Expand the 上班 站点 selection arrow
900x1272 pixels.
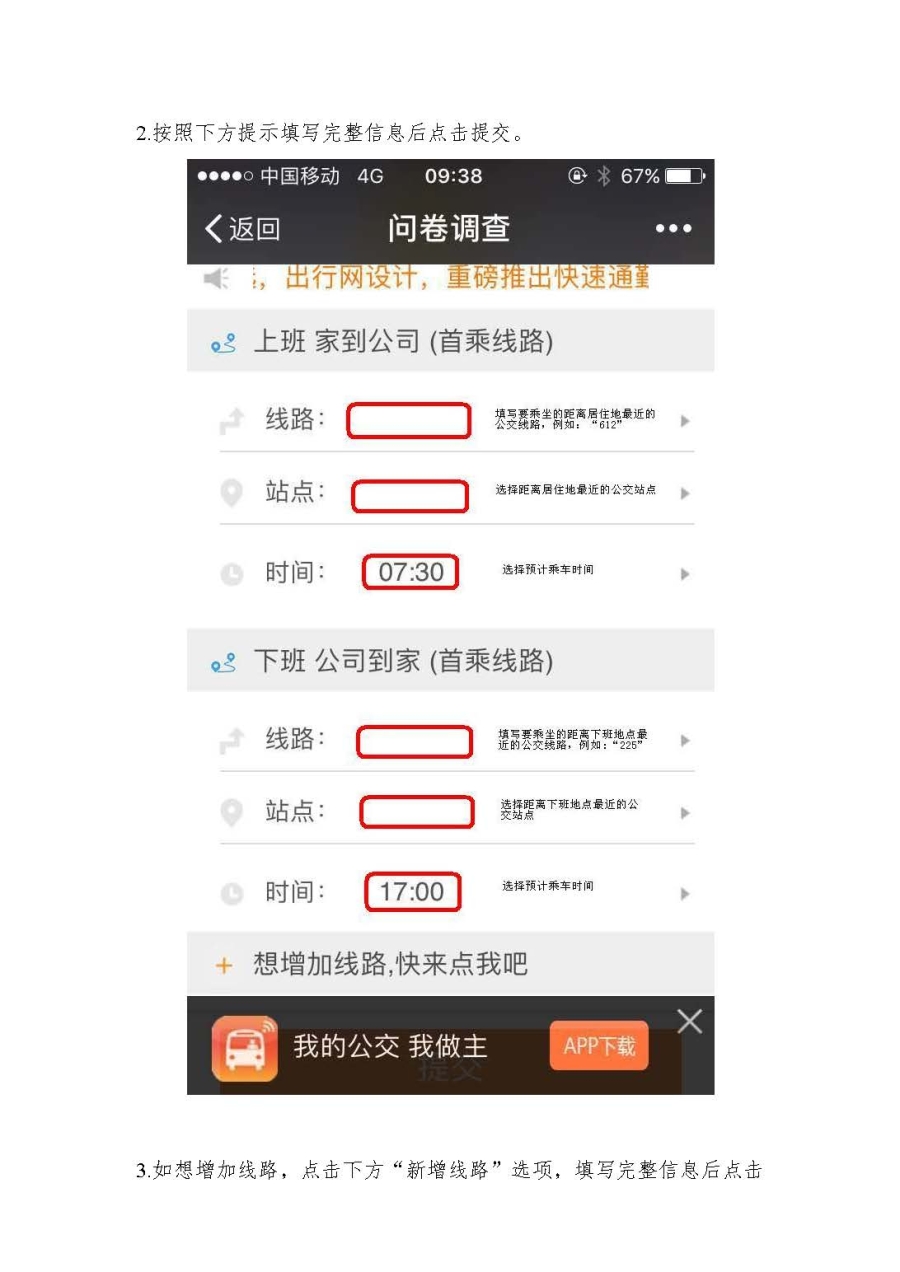tap(685, 493)
